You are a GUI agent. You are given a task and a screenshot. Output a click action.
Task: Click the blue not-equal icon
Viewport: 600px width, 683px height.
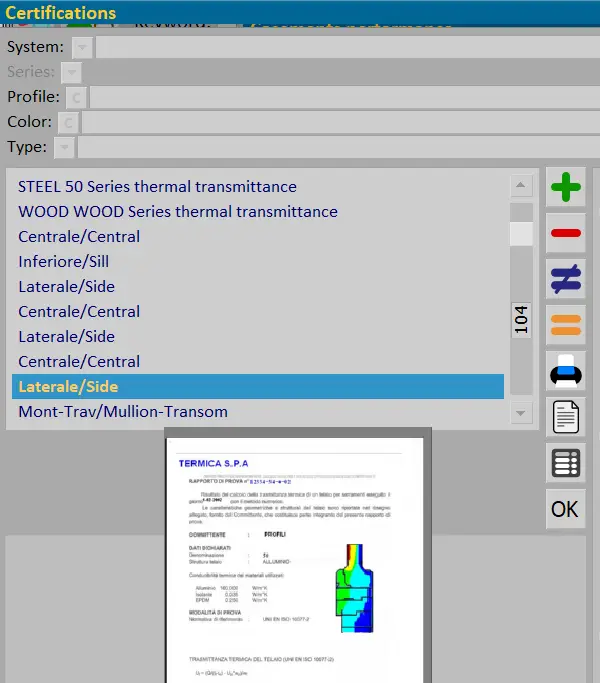point(566,279)
